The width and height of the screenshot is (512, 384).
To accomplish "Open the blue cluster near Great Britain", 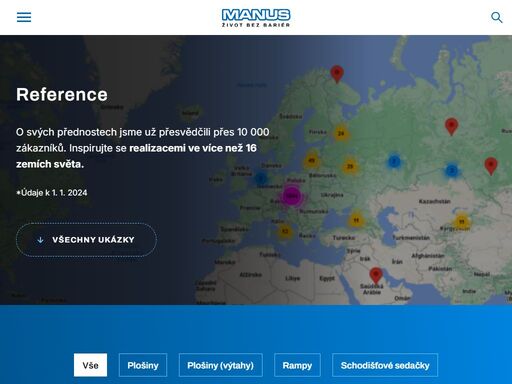I will click(x=261, y=178).
